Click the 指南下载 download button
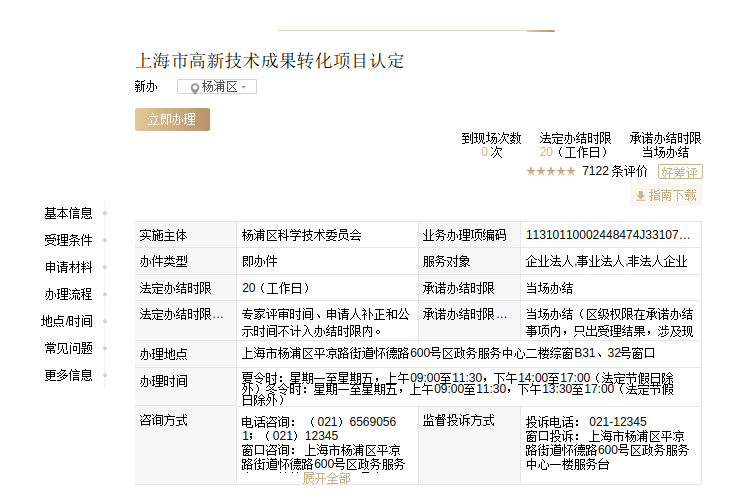 click(666, 195)
